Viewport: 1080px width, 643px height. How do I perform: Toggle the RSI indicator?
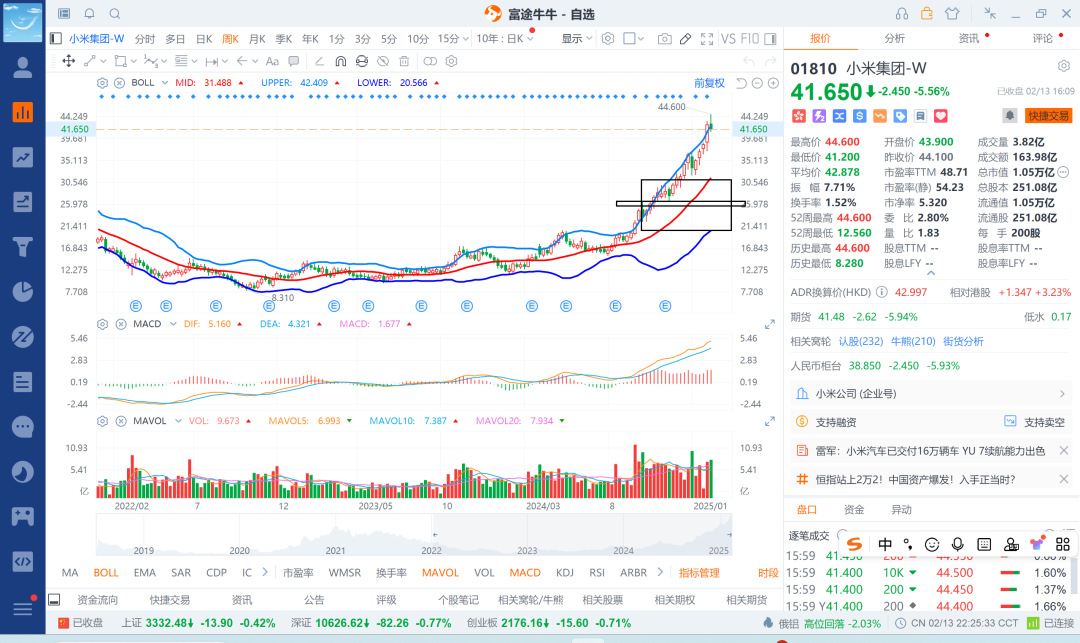click(596, 572)
